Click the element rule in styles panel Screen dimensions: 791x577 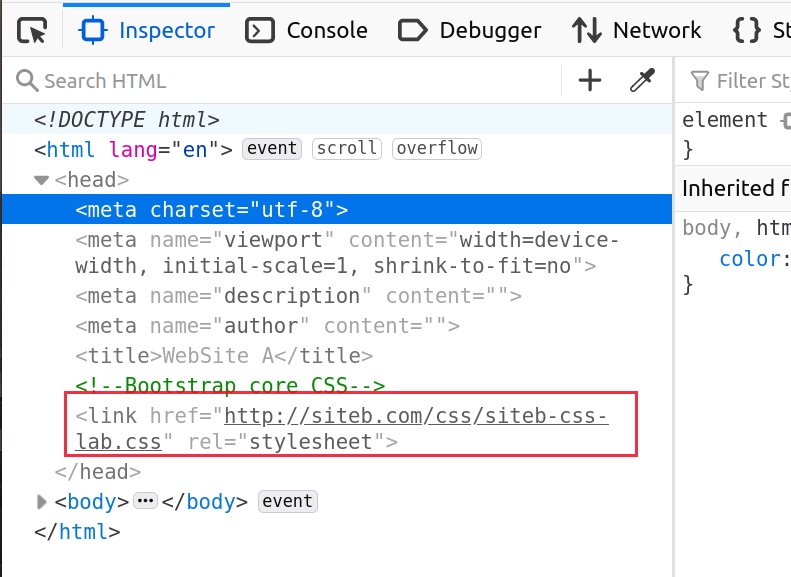coord(725,120)
